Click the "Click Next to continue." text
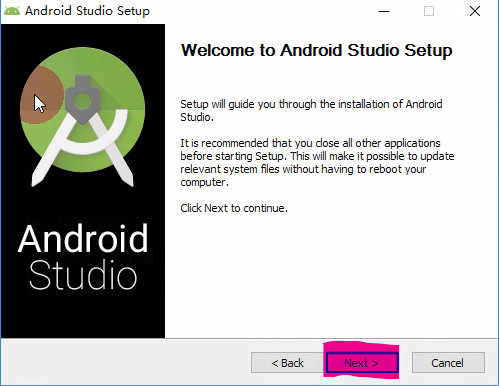This screenshot has height=386, width=499. click(x=234, y=208)
